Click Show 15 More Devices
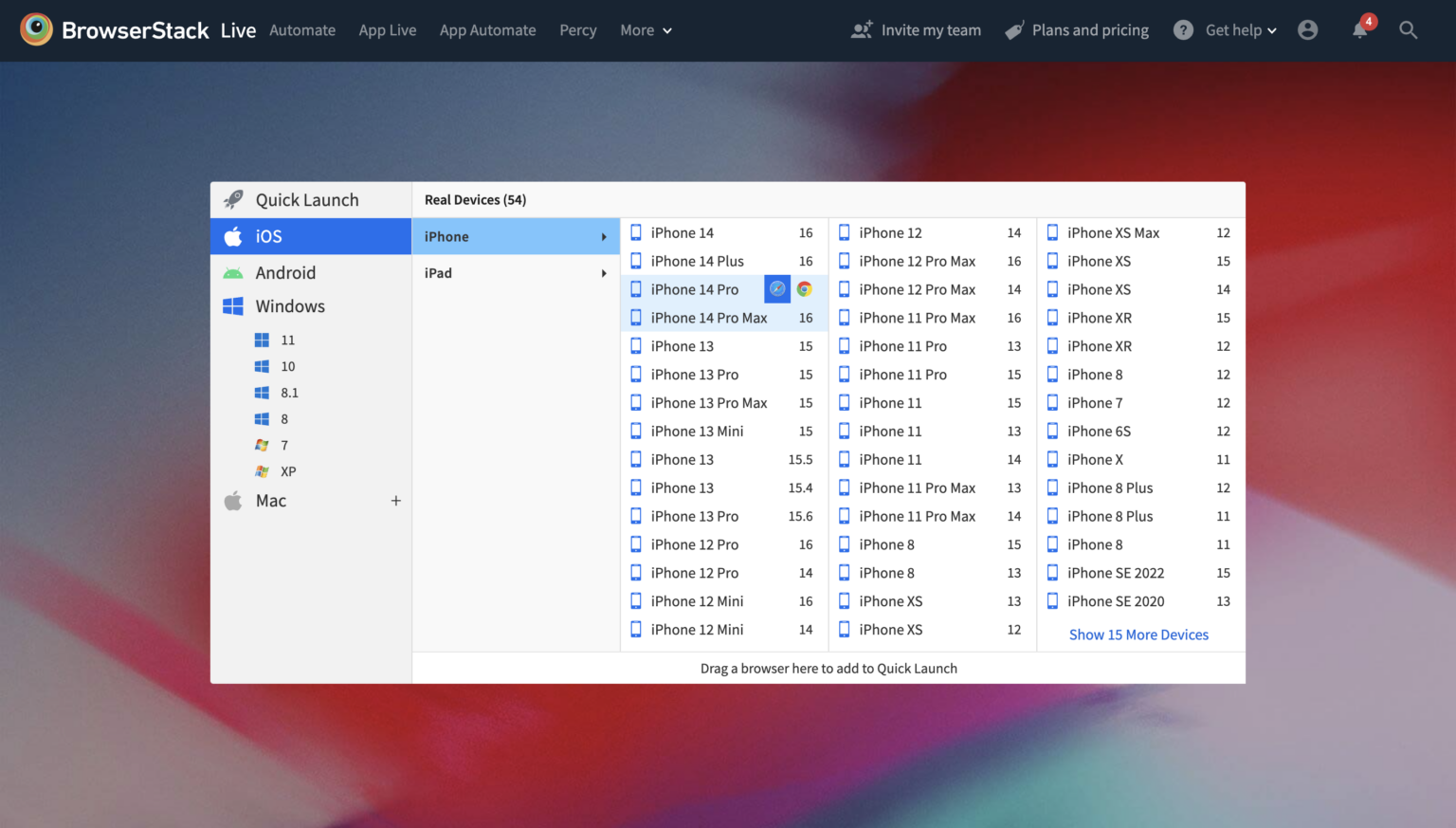 tap(1138, 634)
